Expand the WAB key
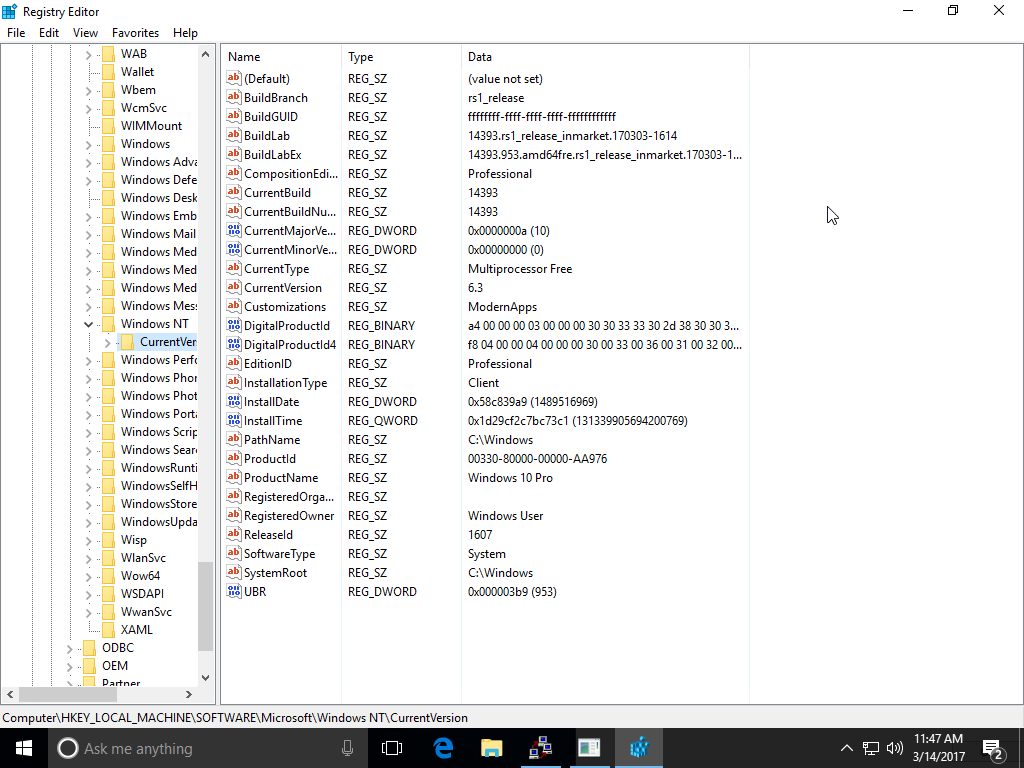Image resolution: width=1024 pixels, height=768 pixels. 89,54
